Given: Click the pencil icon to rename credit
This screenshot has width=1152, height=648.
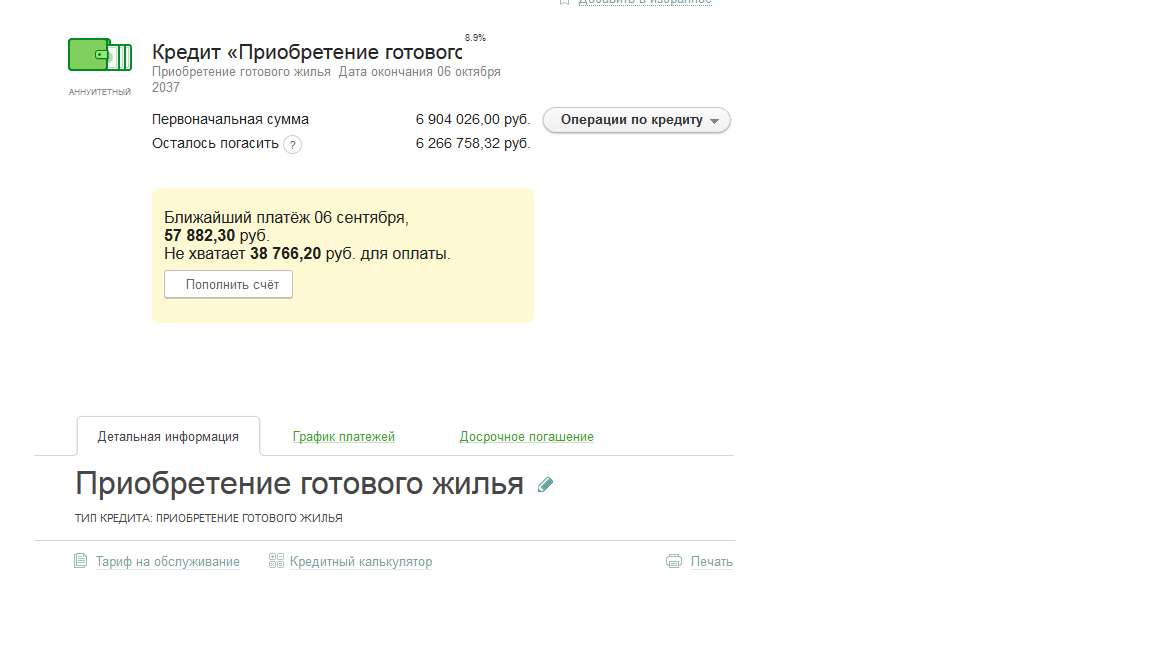Looking at the screenshot, I should pos(545,485).
